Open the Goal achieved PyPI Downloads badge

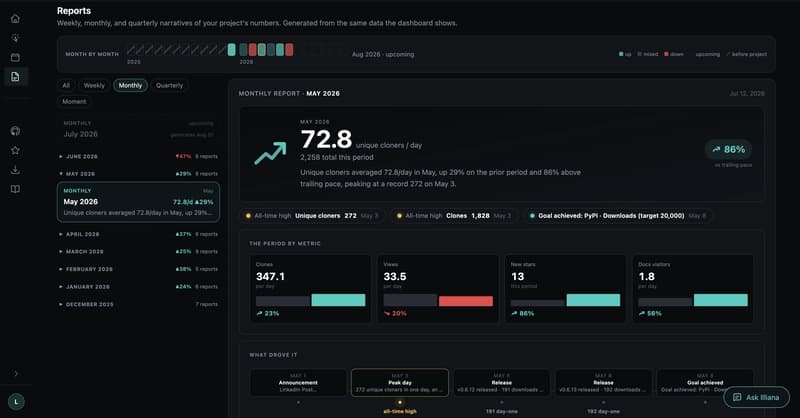click(x=618, y=216)
